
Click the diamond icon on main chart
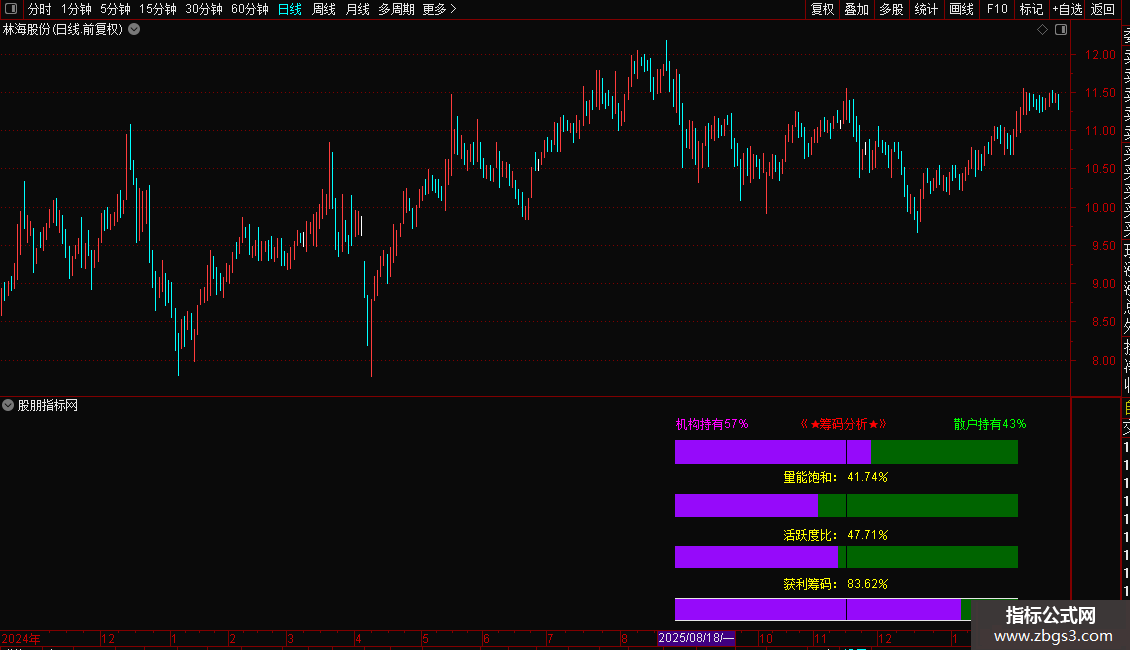(x=1042, y=30)
